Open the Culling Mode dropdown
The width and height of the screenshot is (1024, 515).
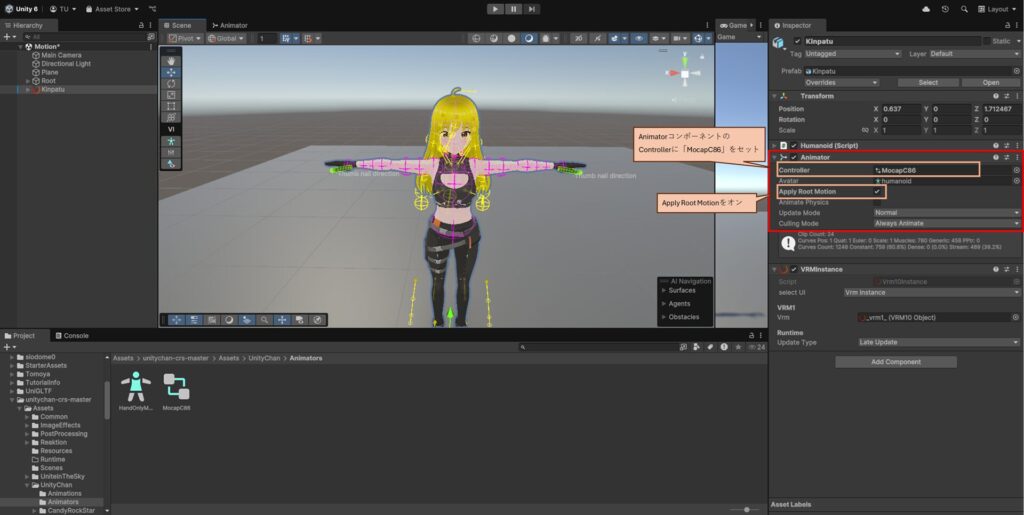click(947, 223)
